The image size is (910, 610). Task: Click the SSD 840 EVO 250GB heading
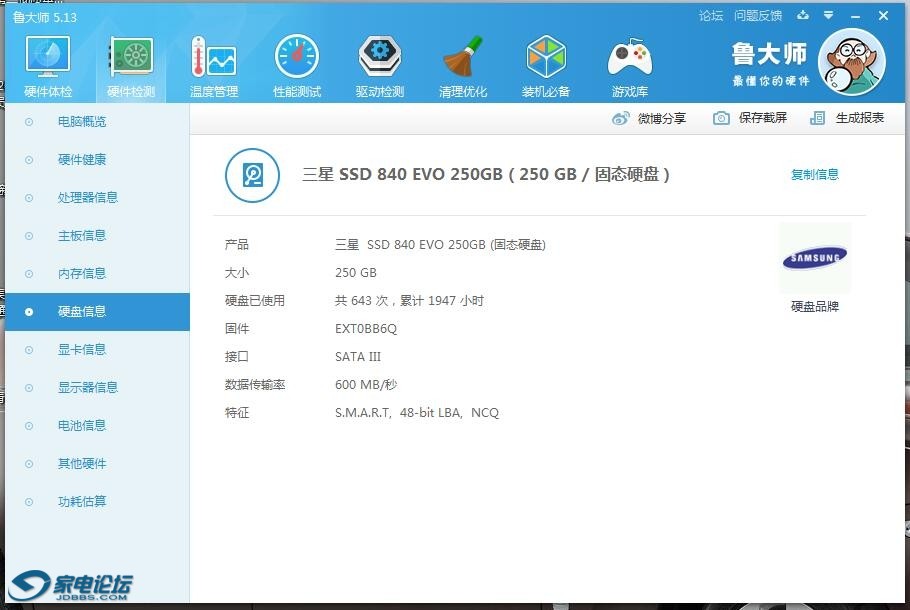click(485, 174)
